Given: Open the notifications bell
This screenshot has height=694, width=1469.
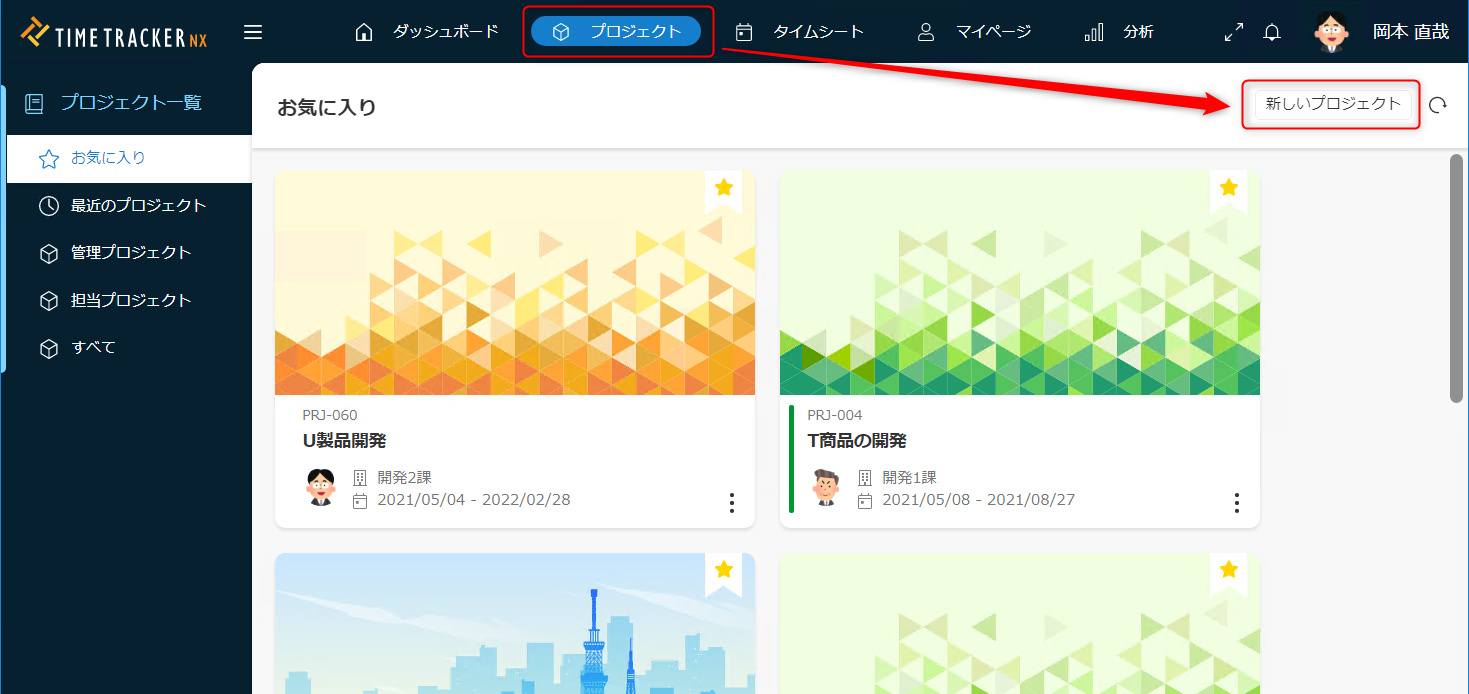Looking at the screenshot, I should 1272,32.
